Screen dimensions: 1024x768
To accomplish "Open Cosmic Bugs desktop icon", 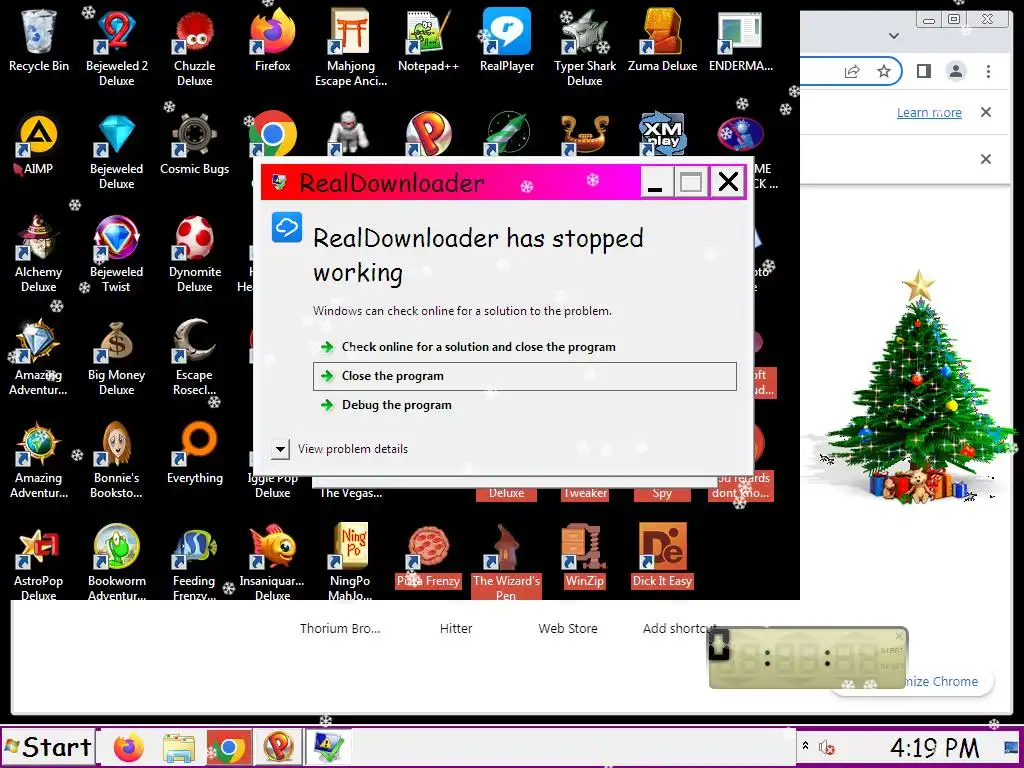I will pyautogui.click(x=195, y=144).
